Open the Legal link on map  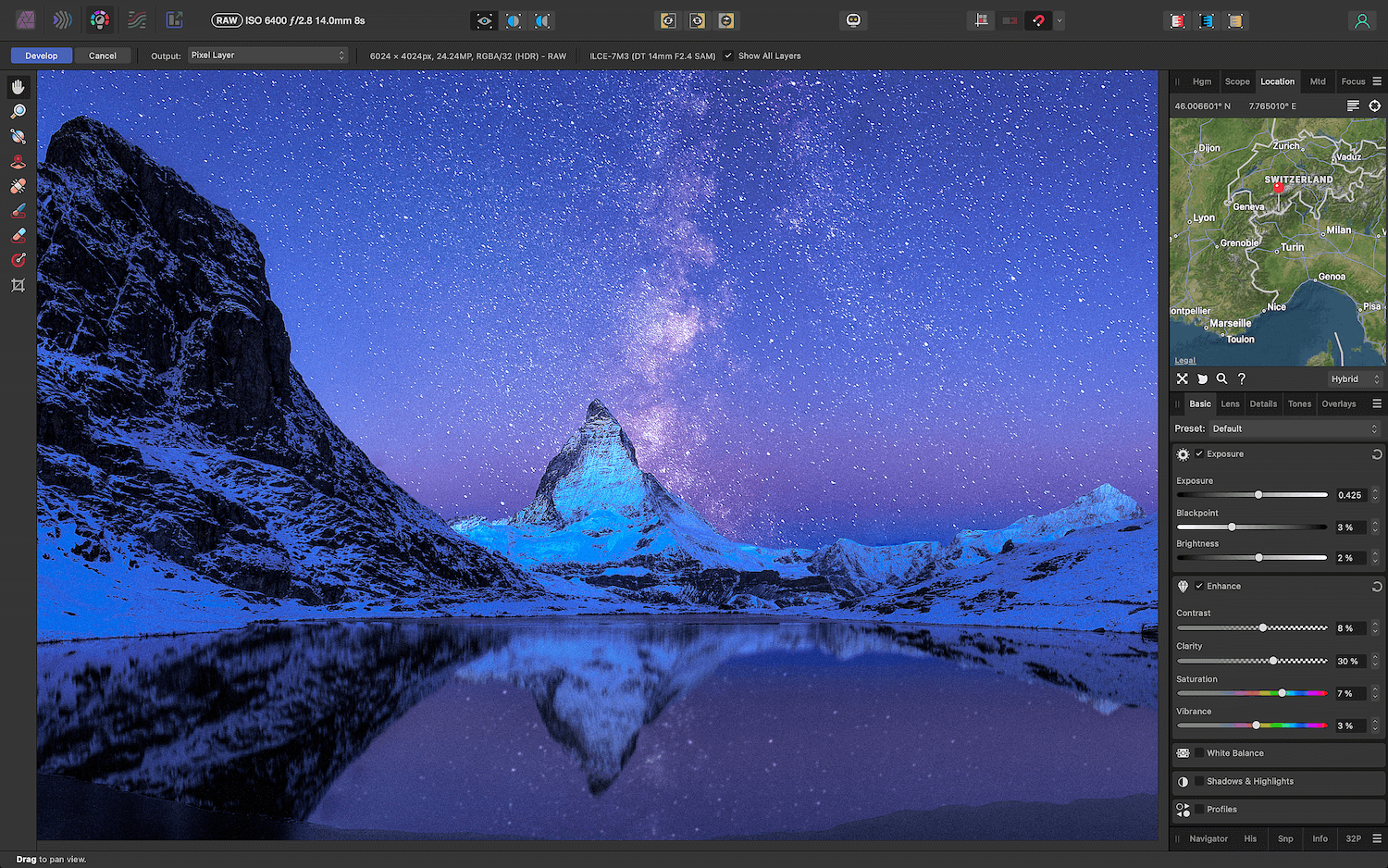click(x=1185, y=361)
